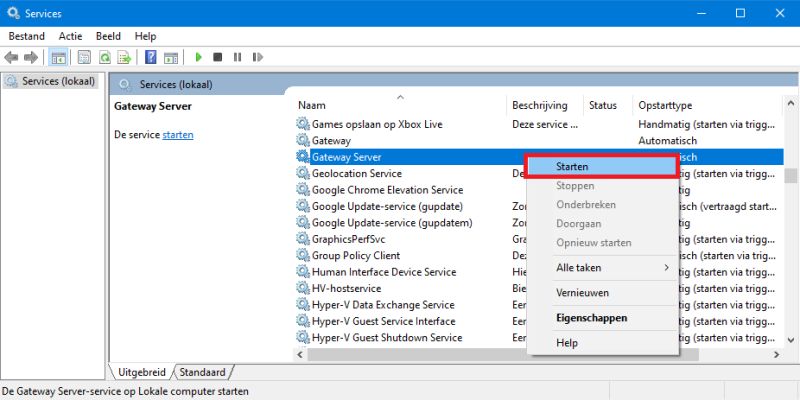The image size is (800, 400).
Task: Select Services (lokaal) in the left tree
Action: tap(51, 82)
